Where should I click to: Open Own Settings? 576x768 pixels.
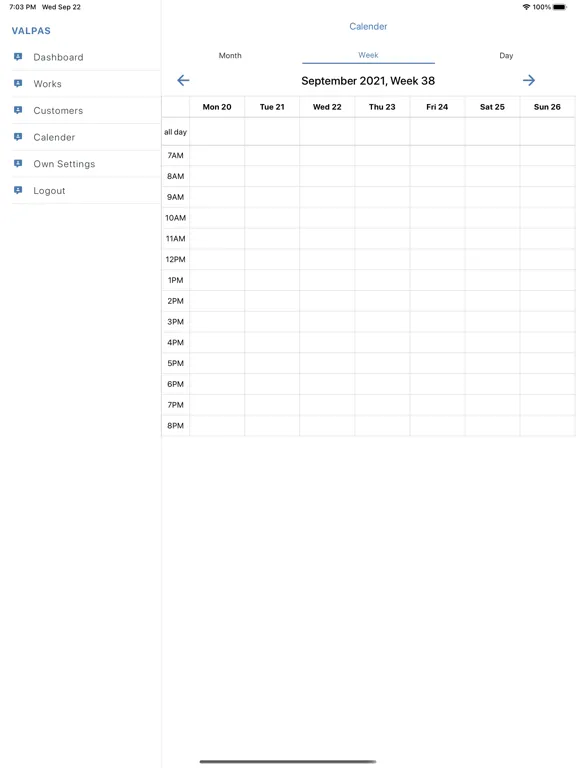point(86,164)
